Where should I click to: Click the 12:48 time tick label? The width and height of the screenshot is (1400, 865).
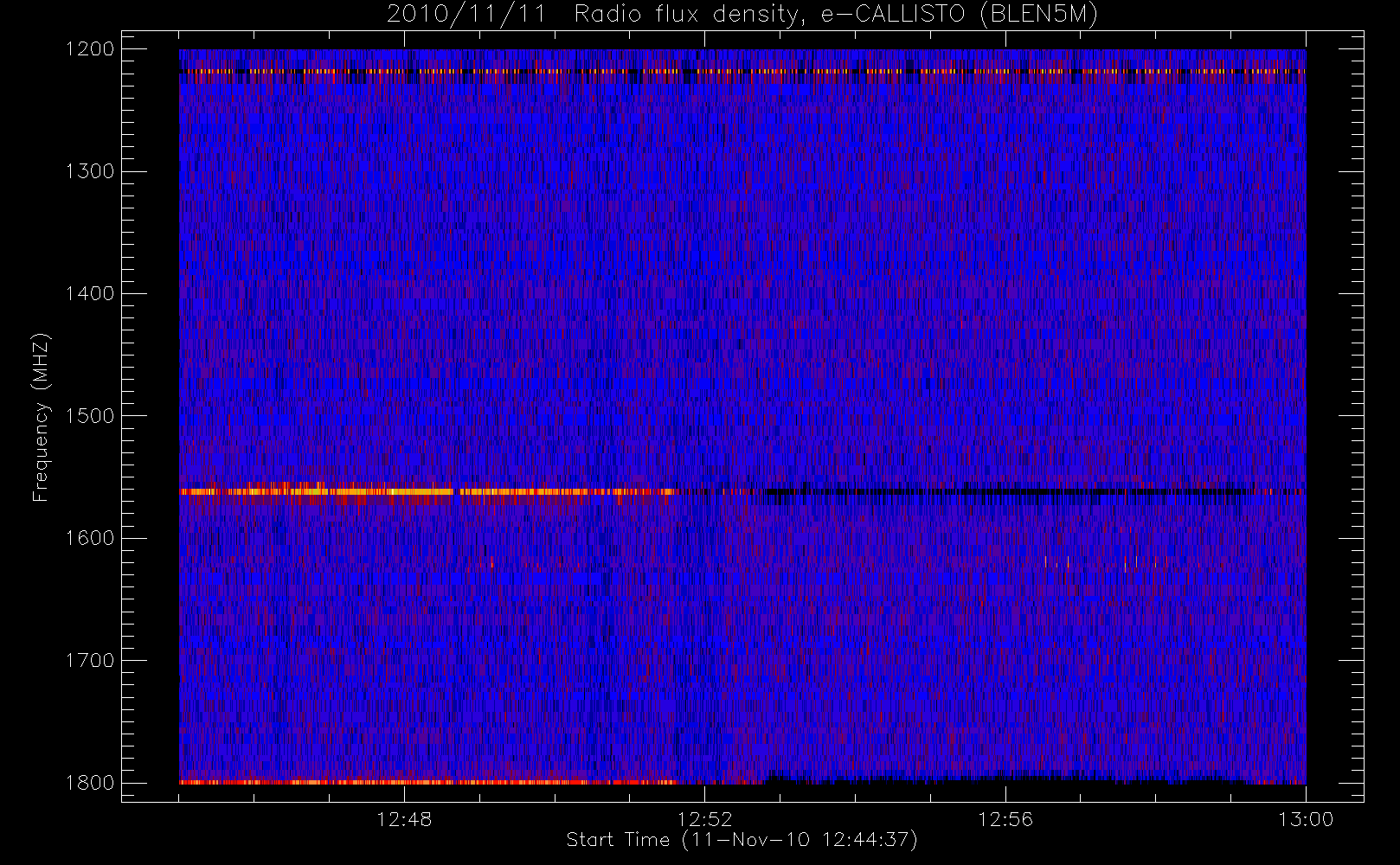tap(404, 819)
